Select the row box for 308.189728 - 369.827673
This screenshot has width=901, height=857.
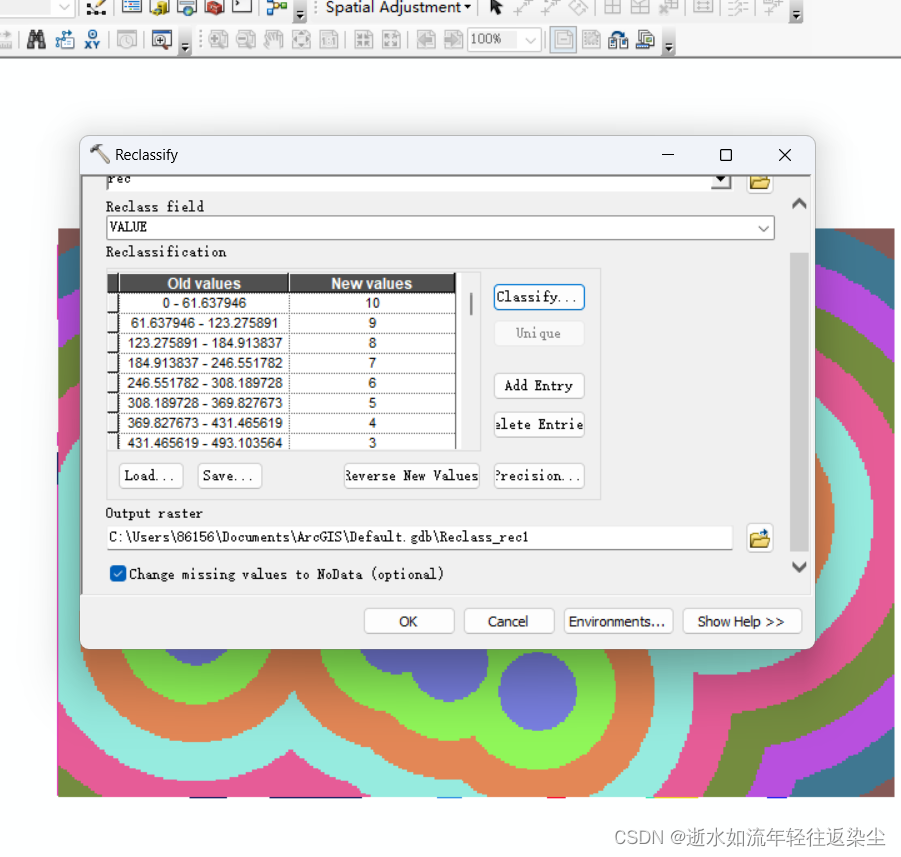[x=113, y=403]
